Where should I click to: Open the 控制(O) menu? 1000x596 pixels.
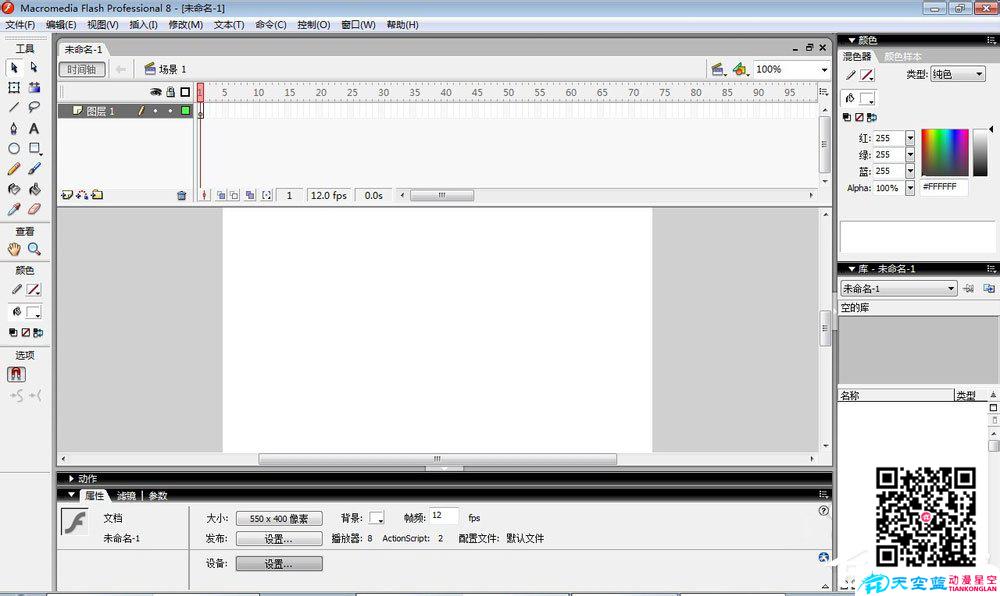click(314, 25)
